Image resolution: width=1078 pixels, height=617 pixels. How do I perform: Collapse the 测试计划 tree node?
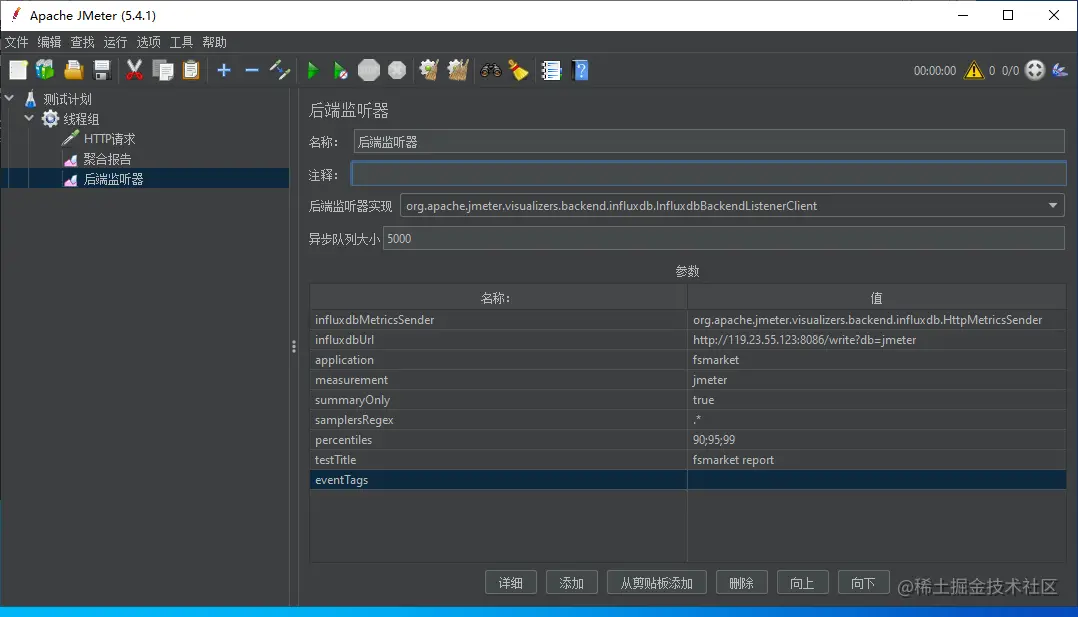tap(9, 98)
